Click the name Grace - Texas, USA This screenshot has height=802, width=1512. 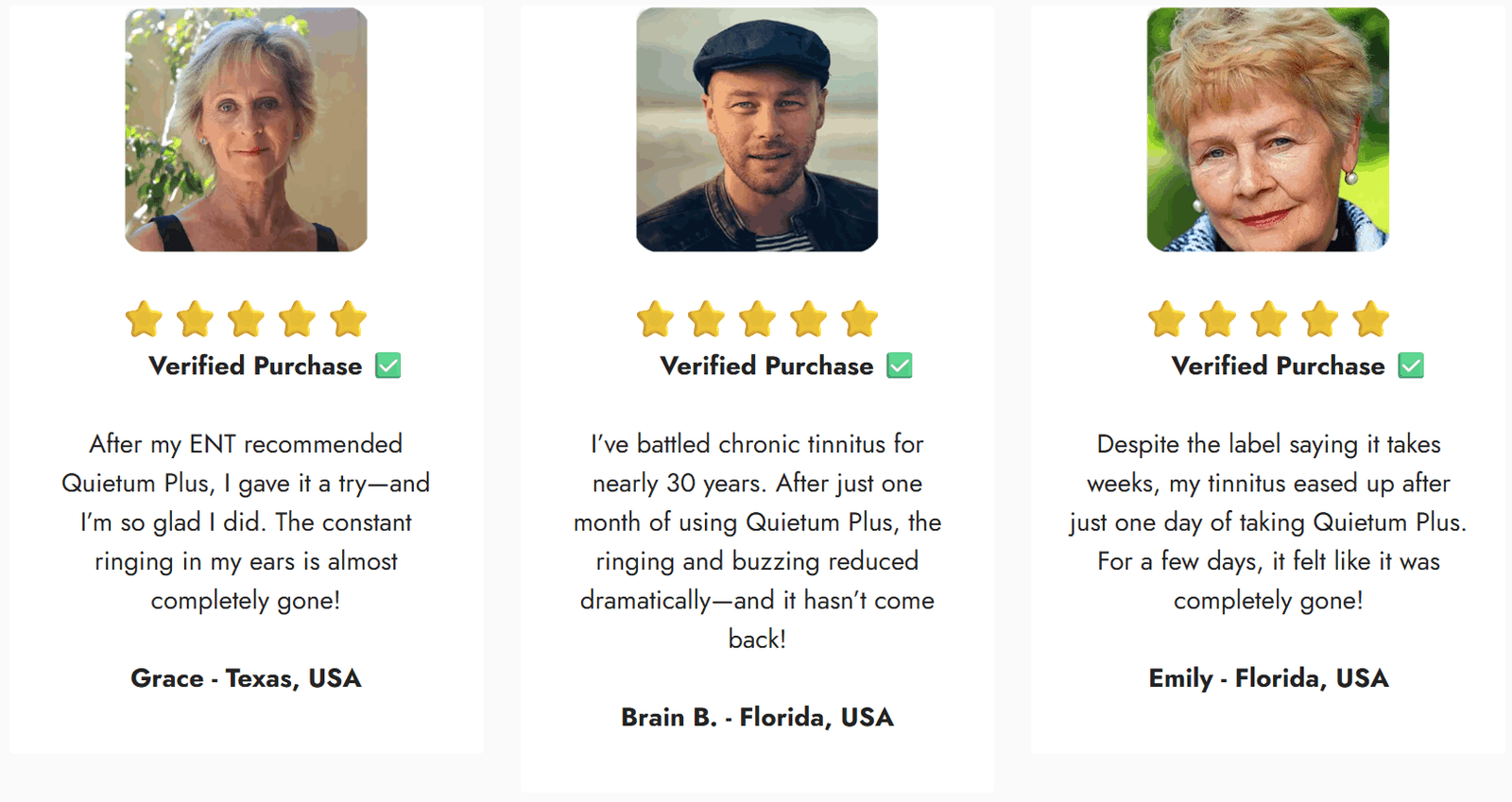coord(246,678)
